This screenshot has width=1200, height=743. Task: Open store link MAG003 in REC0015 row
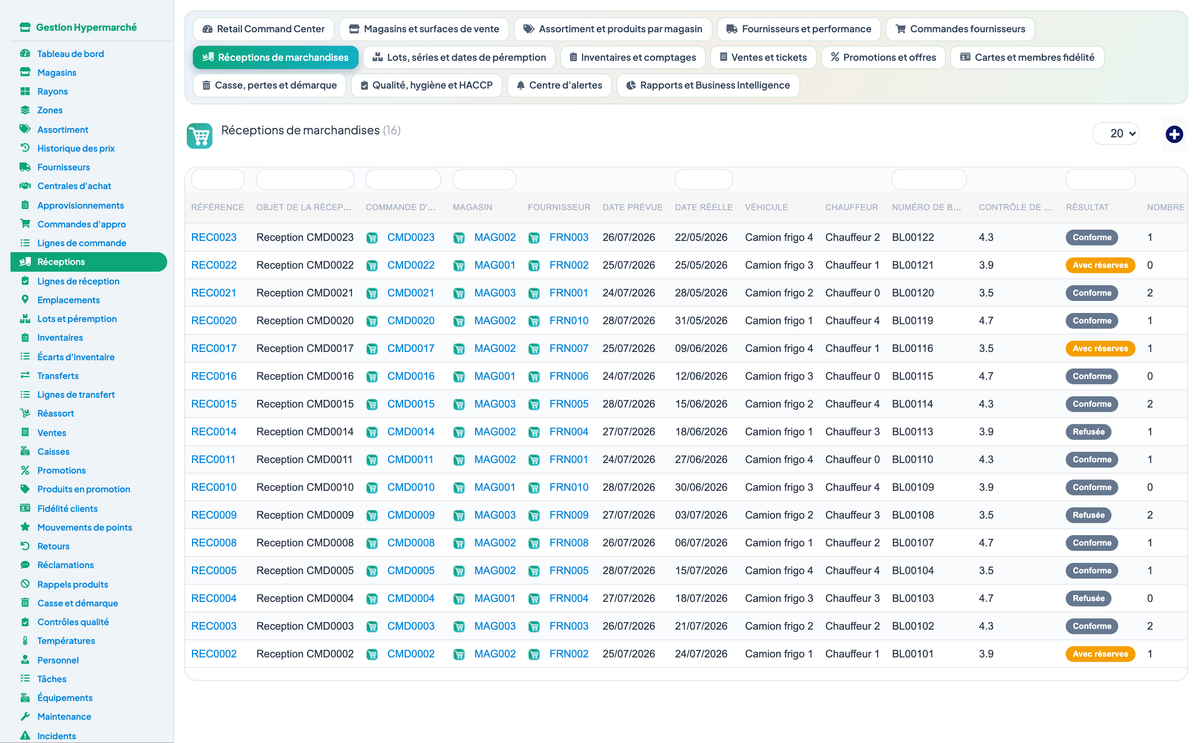tap(495, 404)
